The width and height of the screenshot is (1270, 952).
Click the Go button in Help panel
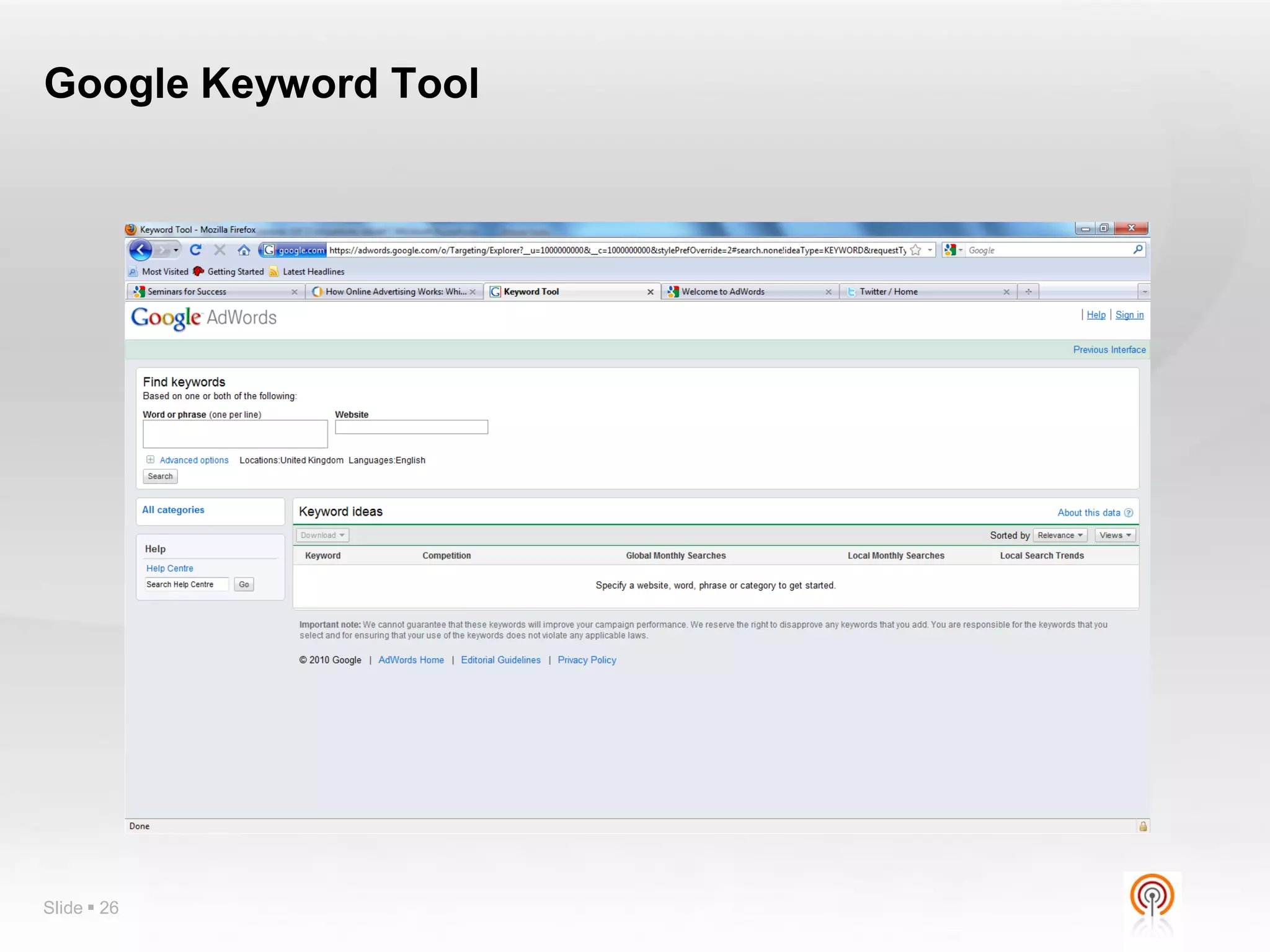[244, 584]
